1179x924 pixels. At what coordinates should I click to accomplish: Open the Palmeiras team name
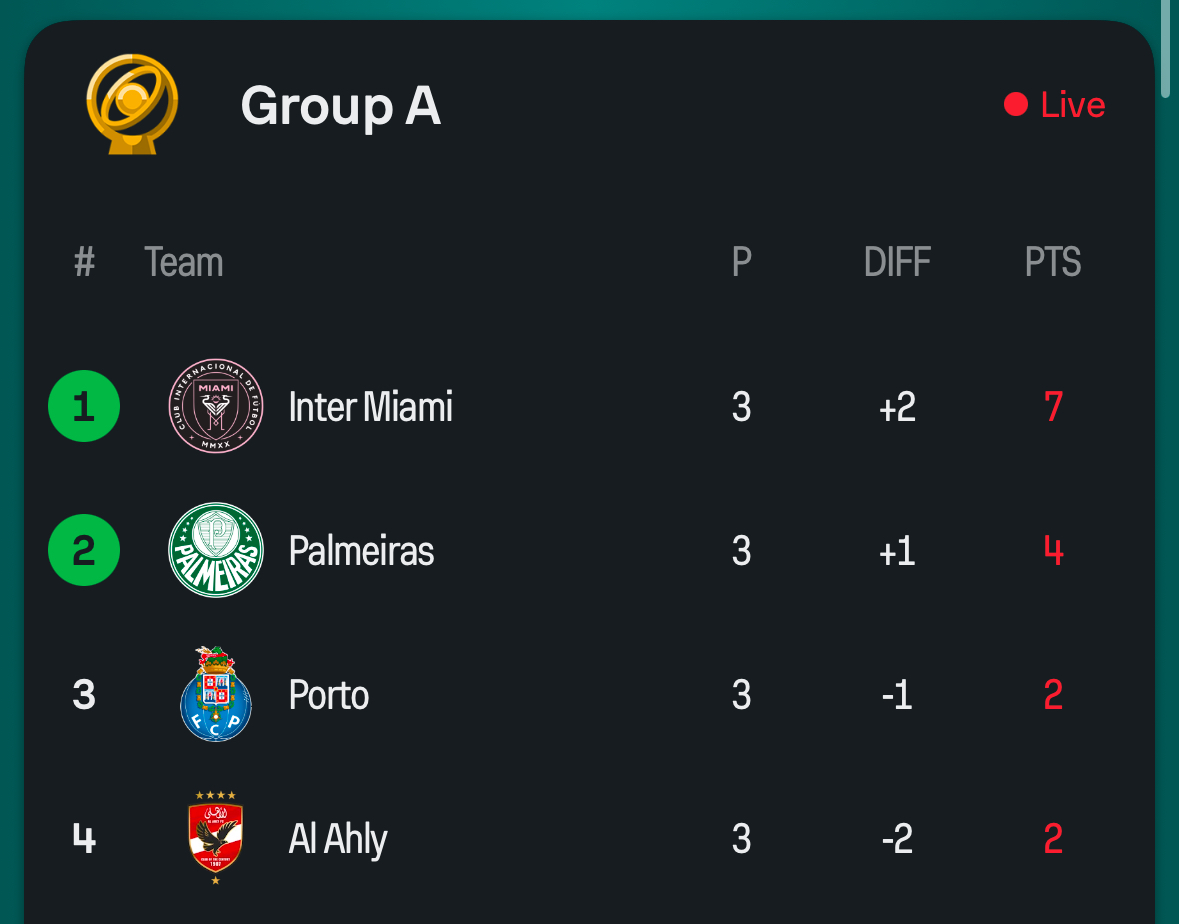(362, 551)
